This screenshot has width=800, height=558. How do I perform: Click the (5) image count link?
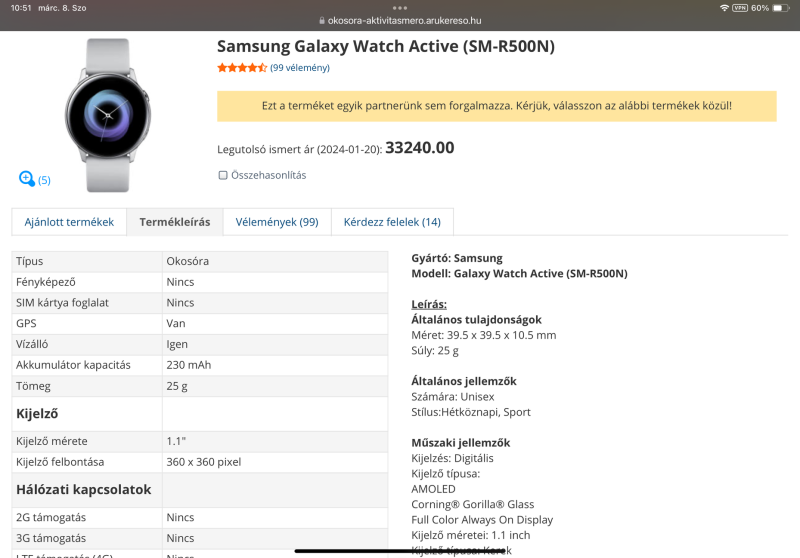coord(44,180)
